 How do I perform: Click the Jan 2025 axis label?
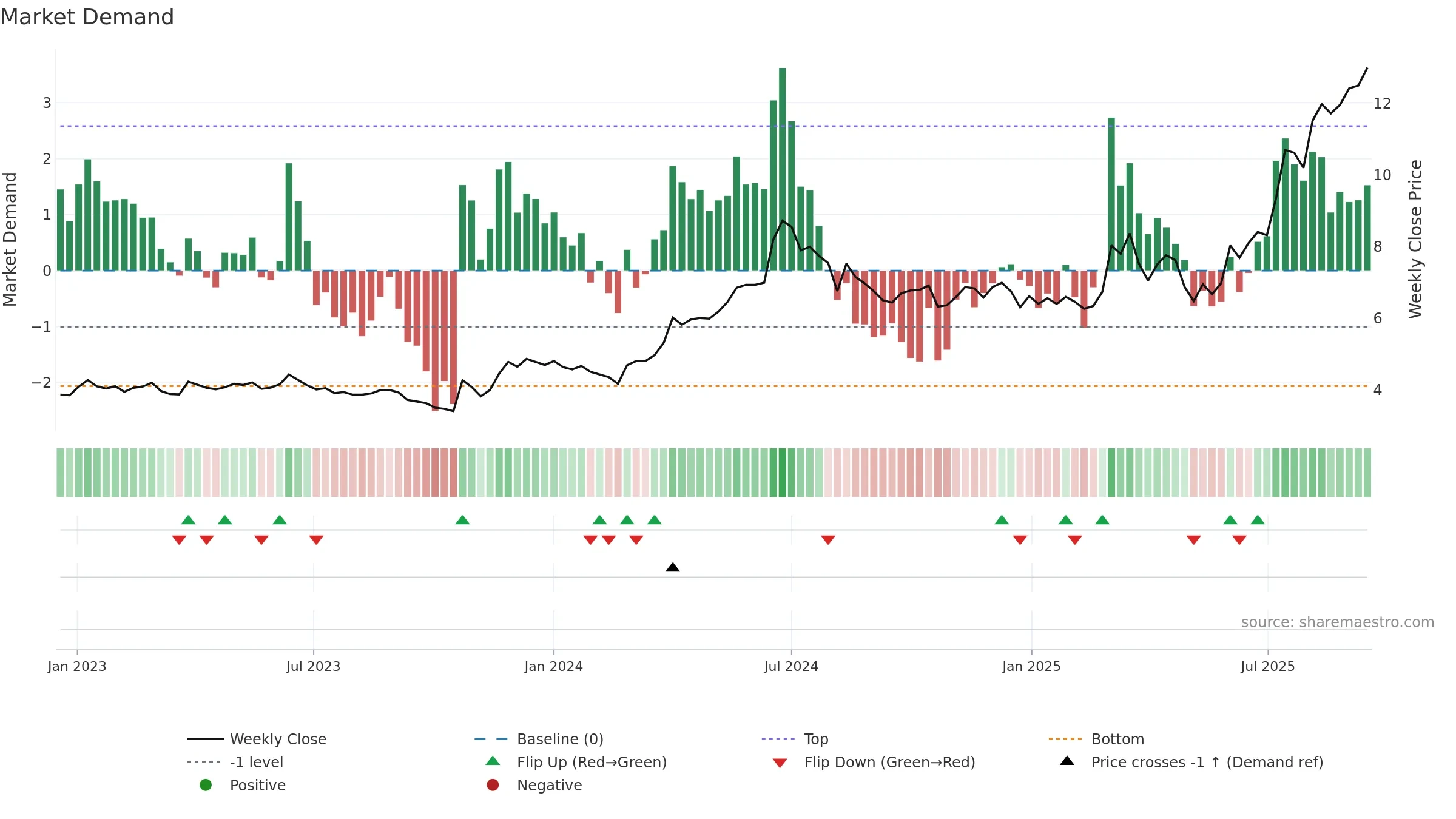pos(1031,666)
